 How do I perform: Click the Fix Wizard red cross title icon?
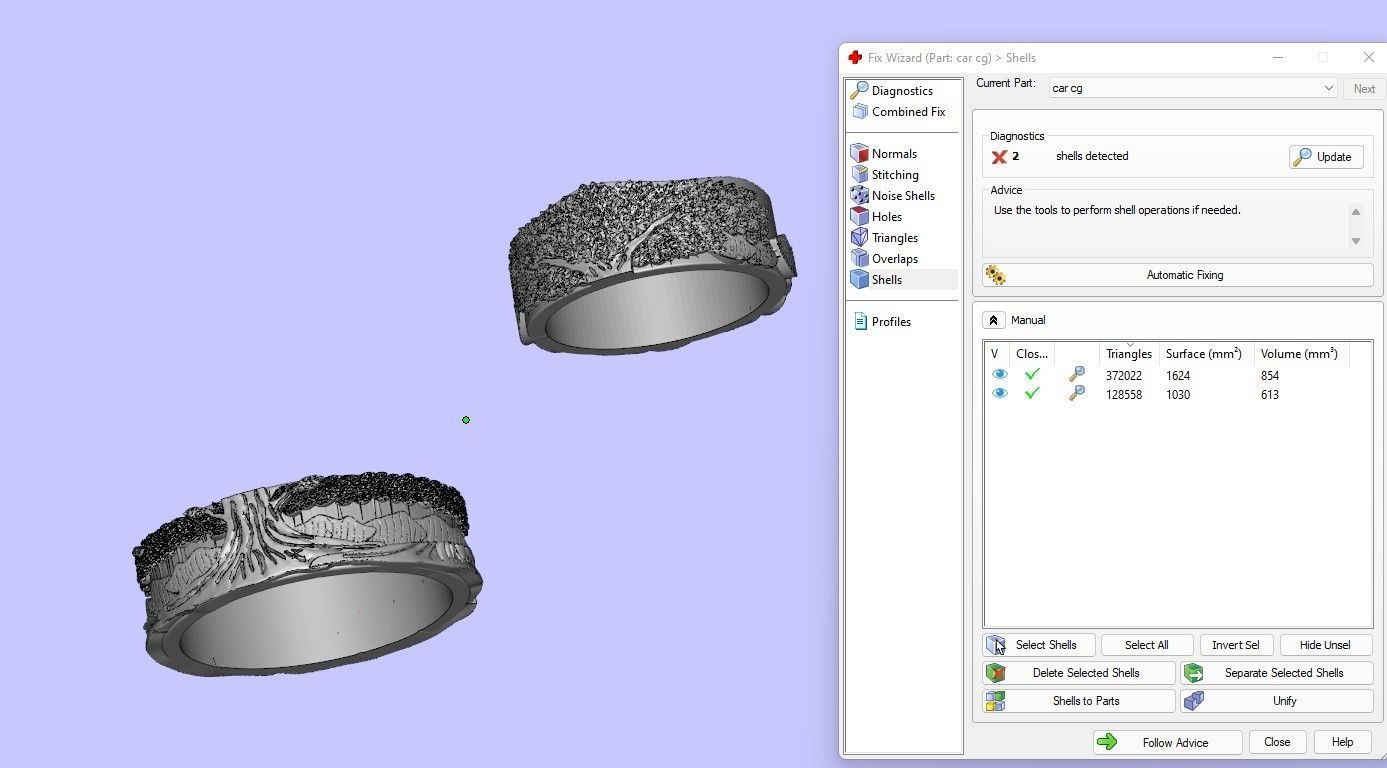pos(854,58)
